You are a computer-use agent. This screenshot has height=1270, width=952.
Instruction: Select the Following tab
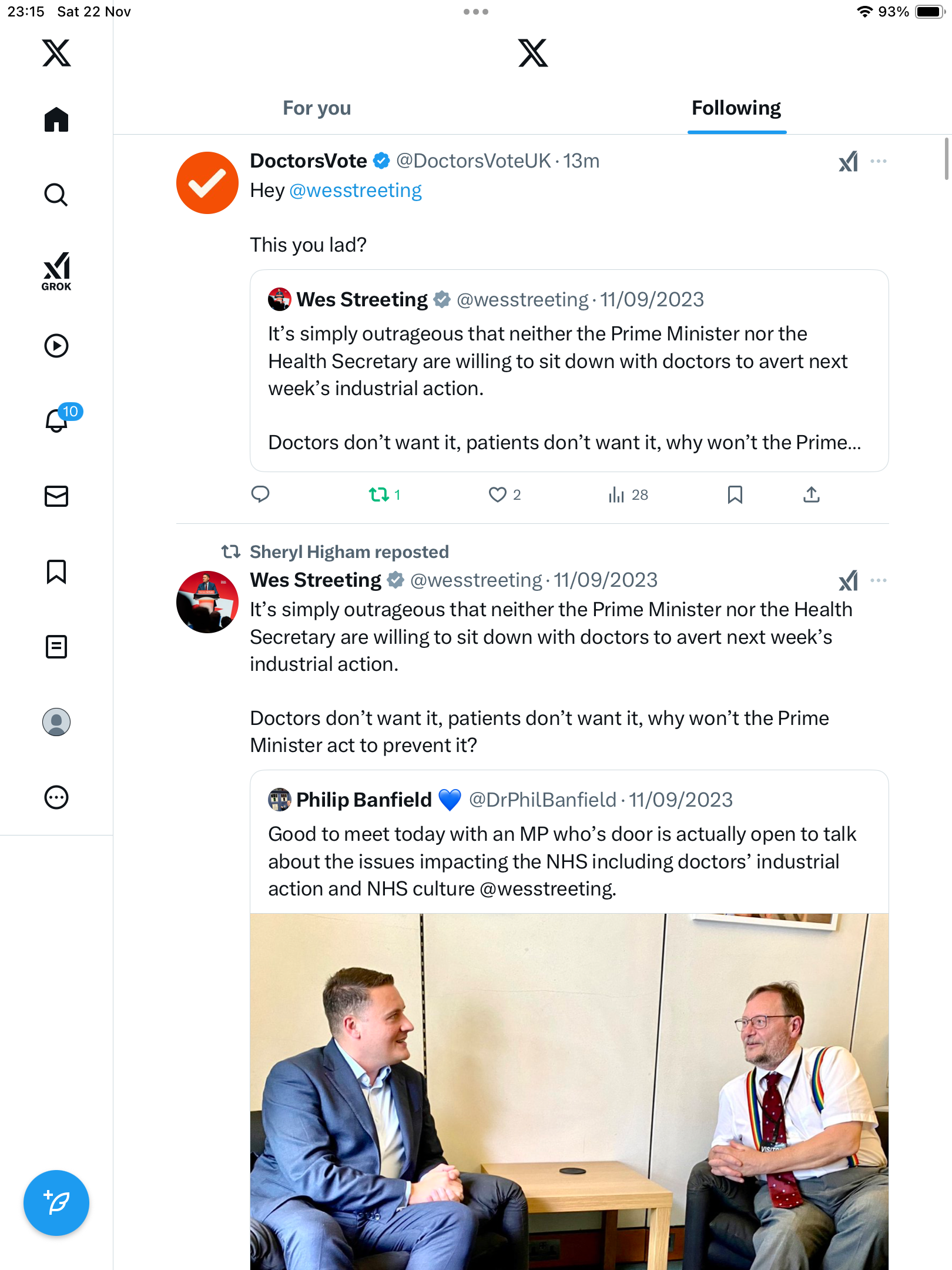click(736, 108)
